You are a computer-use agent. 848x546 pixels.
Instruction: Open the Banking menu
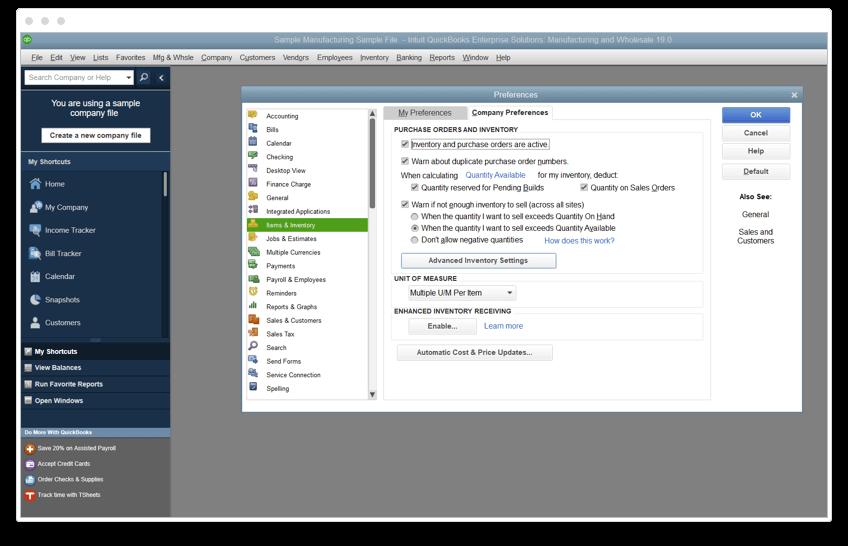tap(409, 57)
